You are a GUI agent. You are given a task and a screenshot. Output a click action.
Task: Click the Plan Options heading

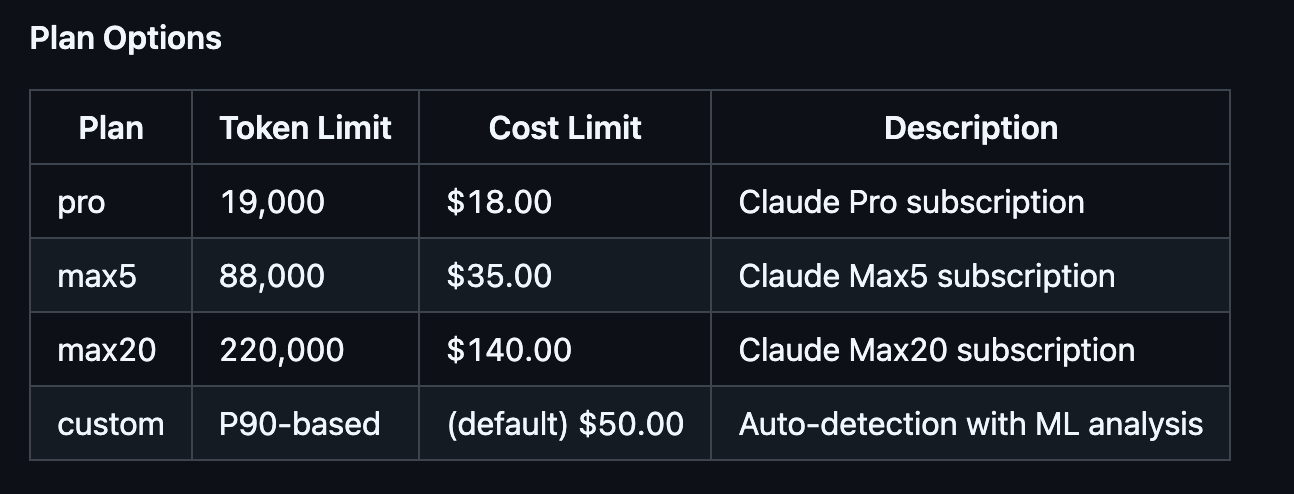tap(126, 38)
